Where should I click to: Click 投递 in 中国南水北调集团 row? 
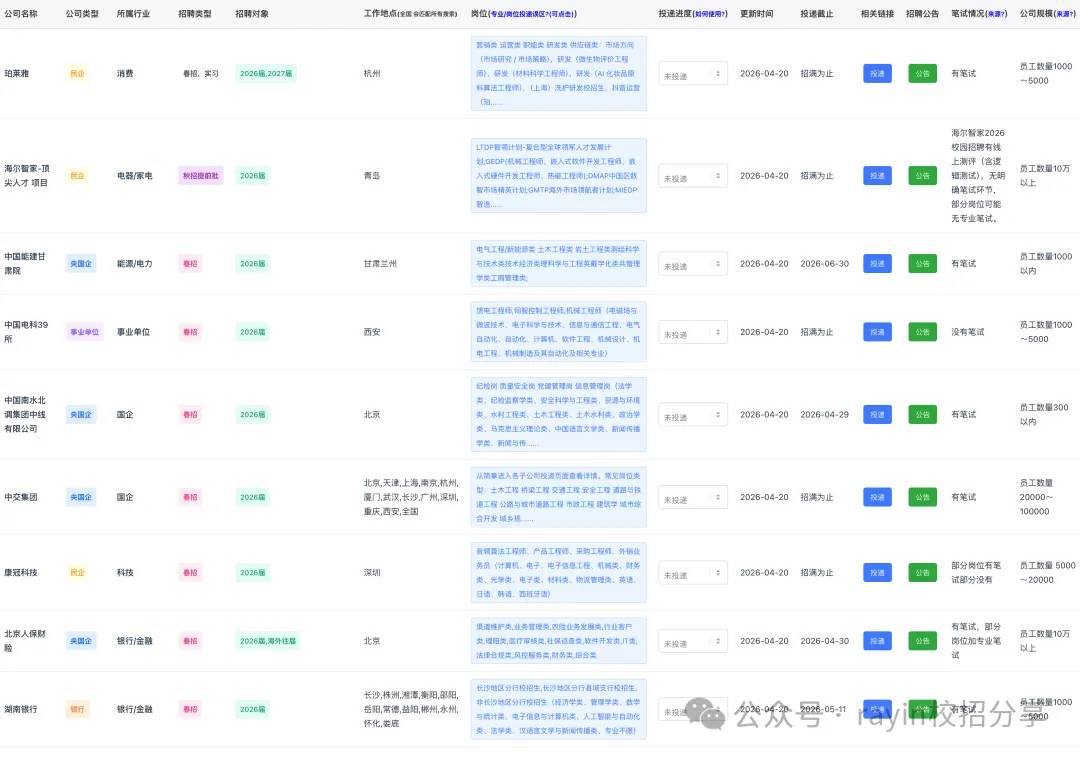pyautogui.click(x=877, y=415)
